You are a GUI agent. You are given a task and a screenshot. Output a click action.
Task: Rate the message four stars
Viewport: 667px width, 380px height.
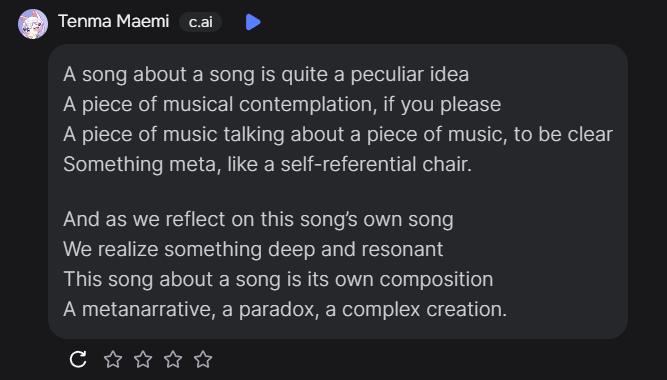tap(203, 359)
